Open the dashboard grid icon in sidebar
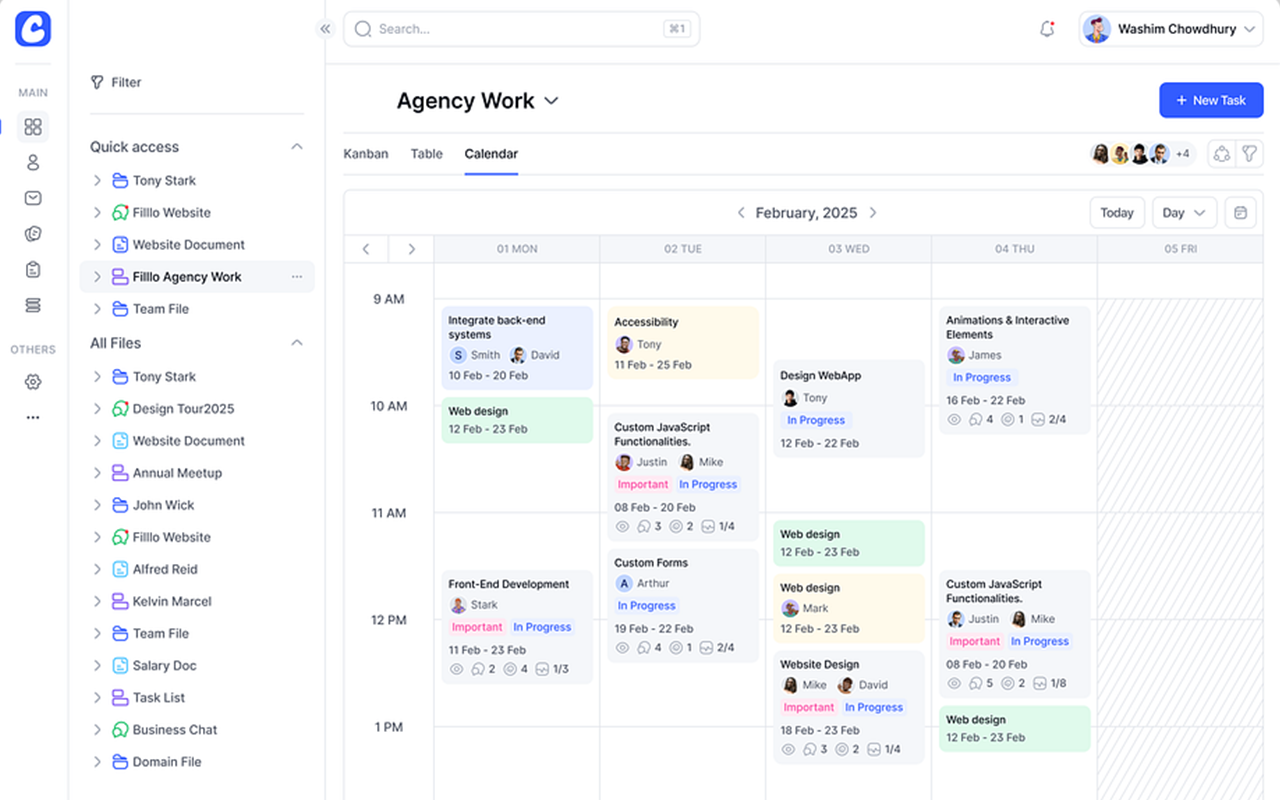The height and width of the screenshot is (800, 1280). click(33, 127)
